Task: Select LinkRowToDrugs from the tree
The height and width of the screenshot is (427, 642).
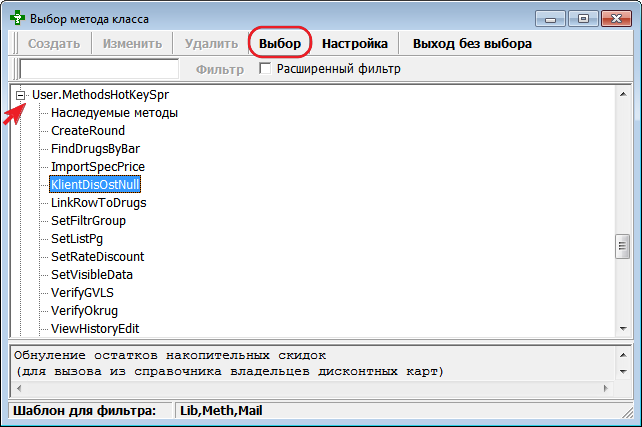Action: click(97, 202)
